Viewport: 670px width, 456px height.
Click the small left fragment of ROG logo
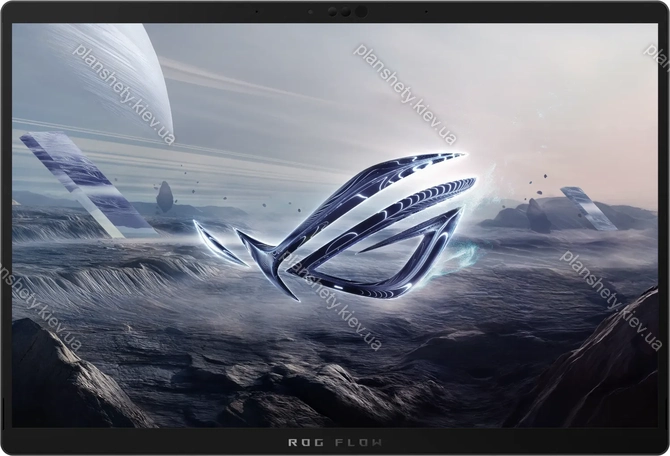pos(216,243)
